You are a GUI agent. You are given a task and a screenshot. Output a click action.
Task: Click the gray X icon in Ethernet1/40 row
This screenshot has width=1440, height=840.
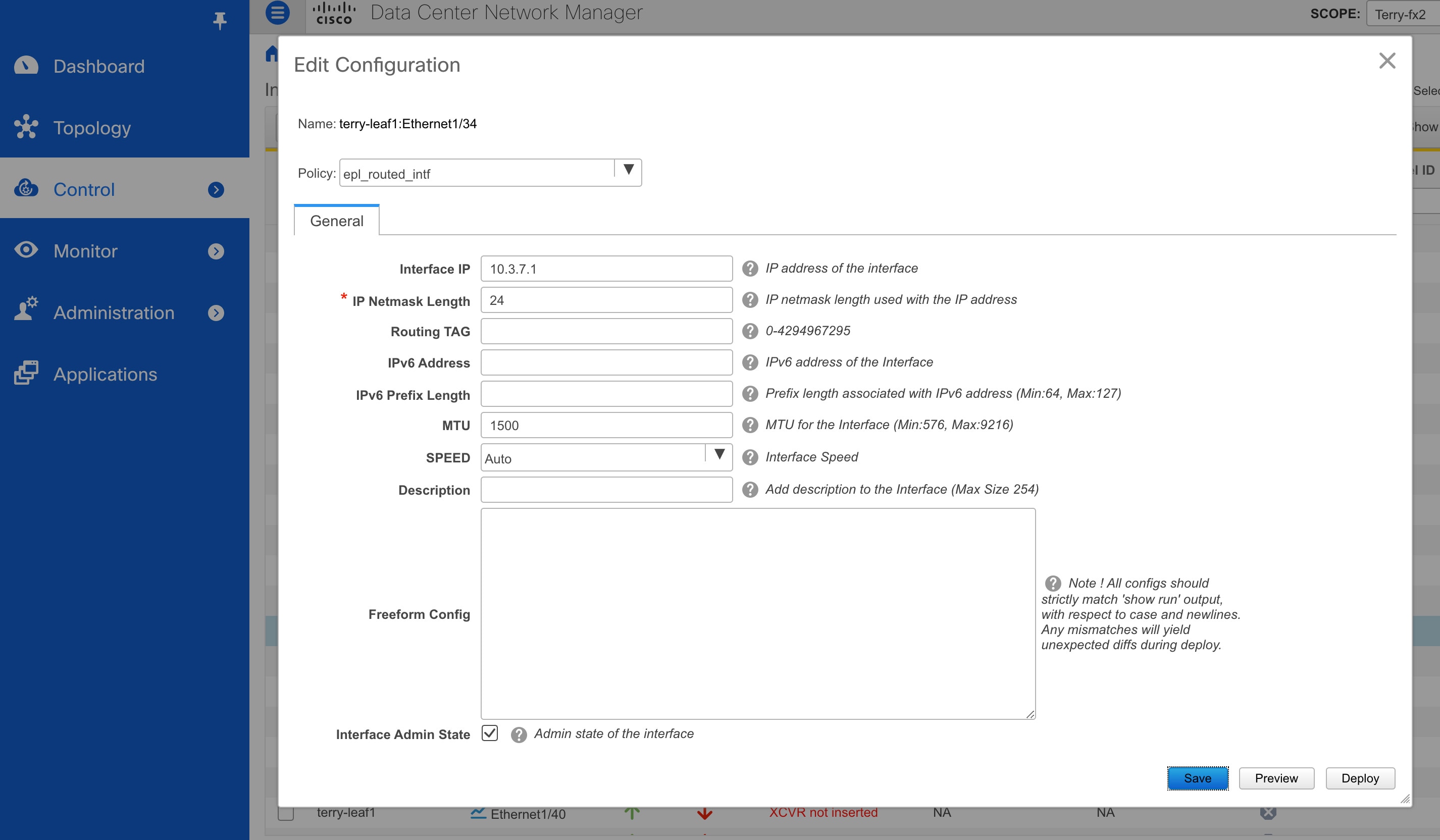(x=1268, y=813)
